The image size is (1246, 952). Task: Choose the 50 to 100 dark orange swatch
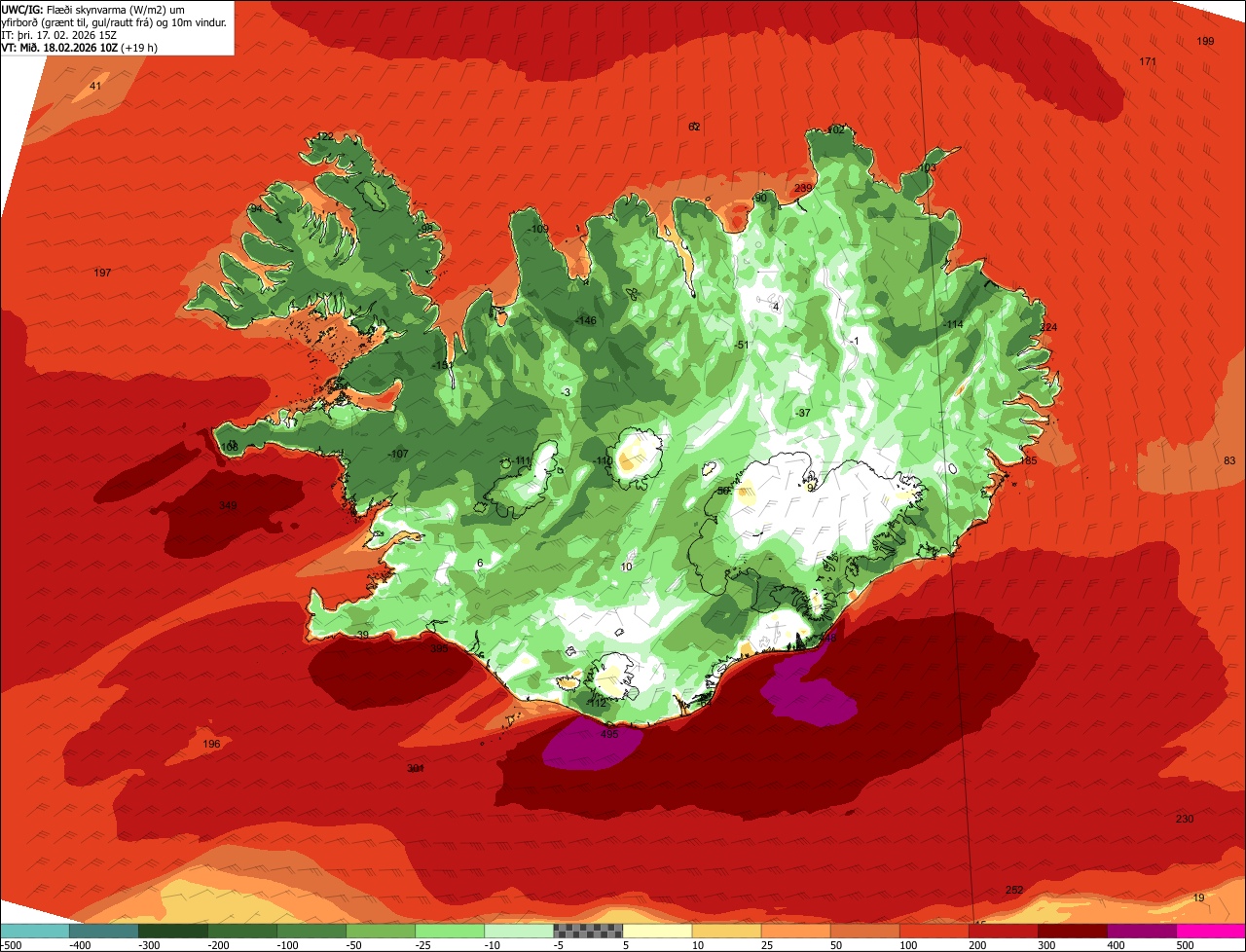[x=864, y=931]
